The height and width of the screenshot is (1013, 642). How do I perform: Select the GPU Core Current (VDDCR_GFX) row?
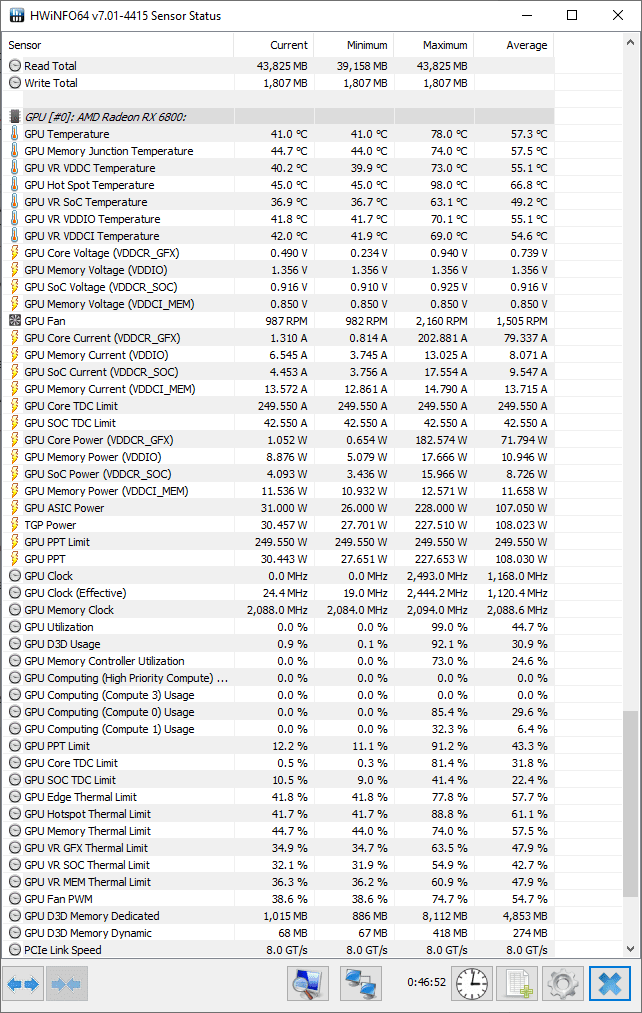pyautogui.click(x=278, y=338)
